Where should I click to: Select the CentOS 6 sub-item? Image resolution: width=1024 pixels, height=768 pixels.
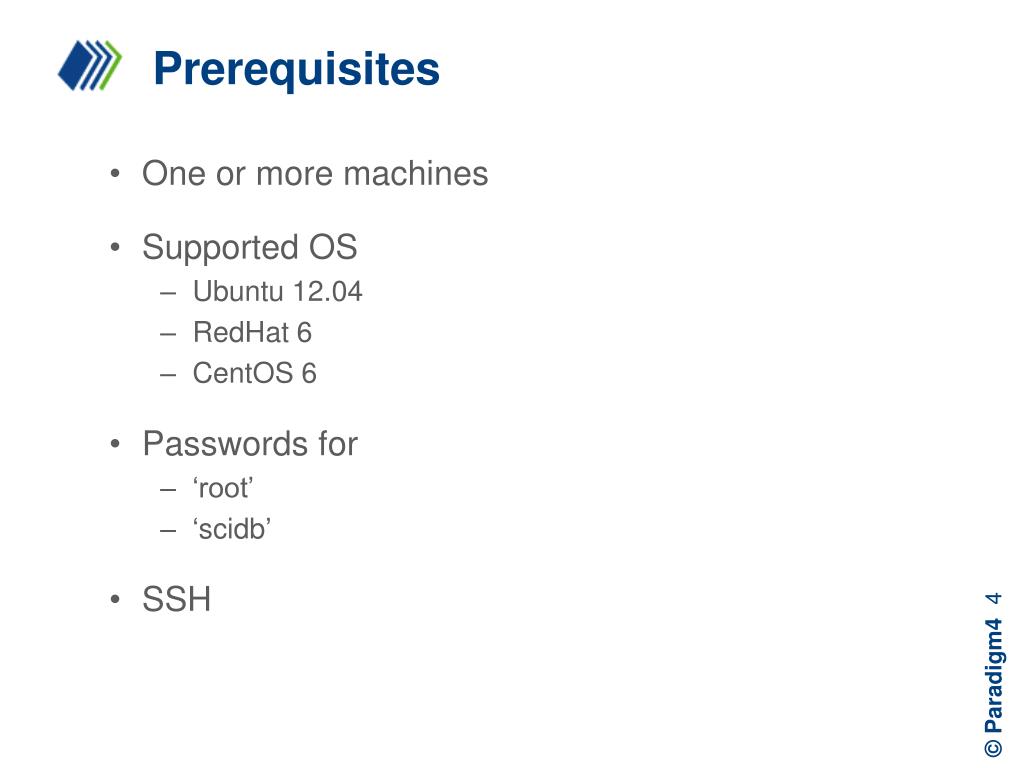254,374
